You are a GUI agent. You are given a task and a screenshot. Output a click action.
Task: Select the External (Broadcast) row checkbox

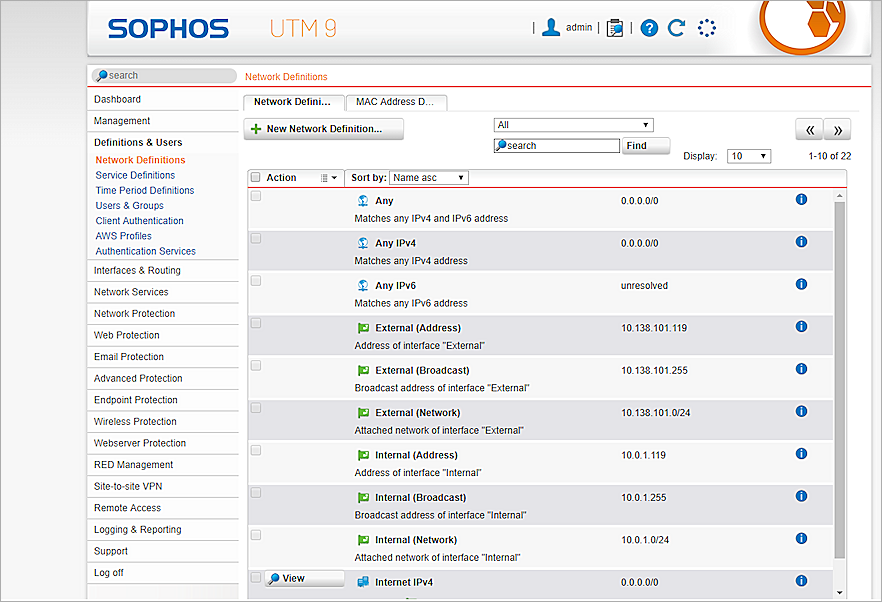tap(256, 366)
